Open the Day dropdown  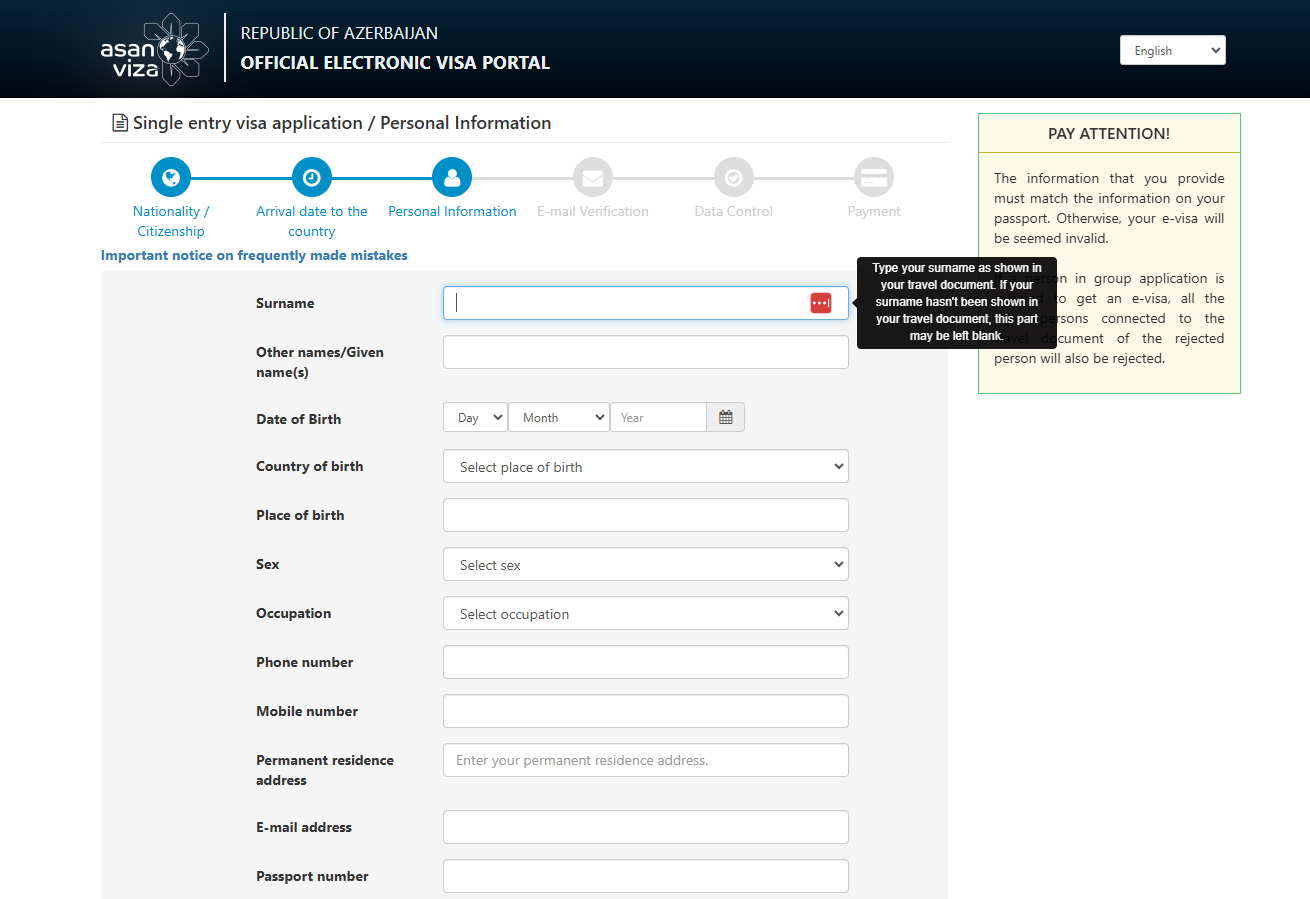tap(475, 417)
